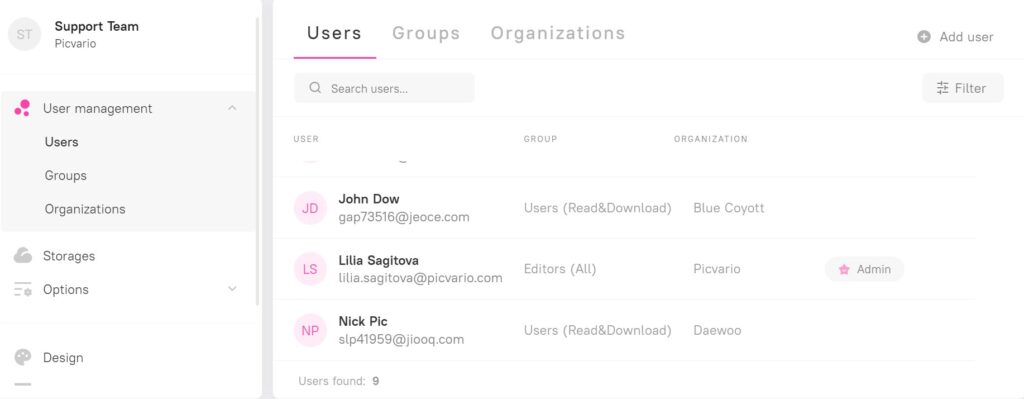Click the sidebar vertical scrollbar
The width and height of the screenshot is (1024, 399).
257,161
